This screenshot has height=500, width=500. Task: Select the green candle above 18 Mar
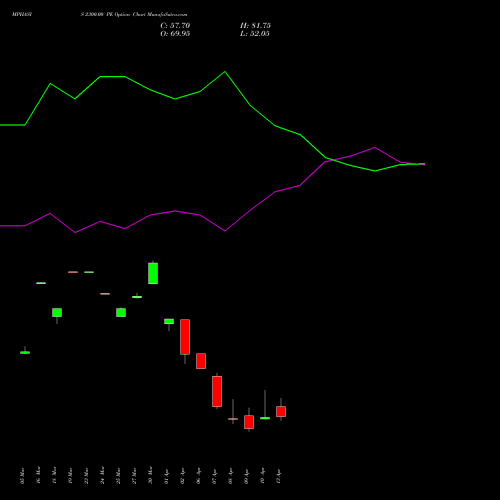coord(57,313)
